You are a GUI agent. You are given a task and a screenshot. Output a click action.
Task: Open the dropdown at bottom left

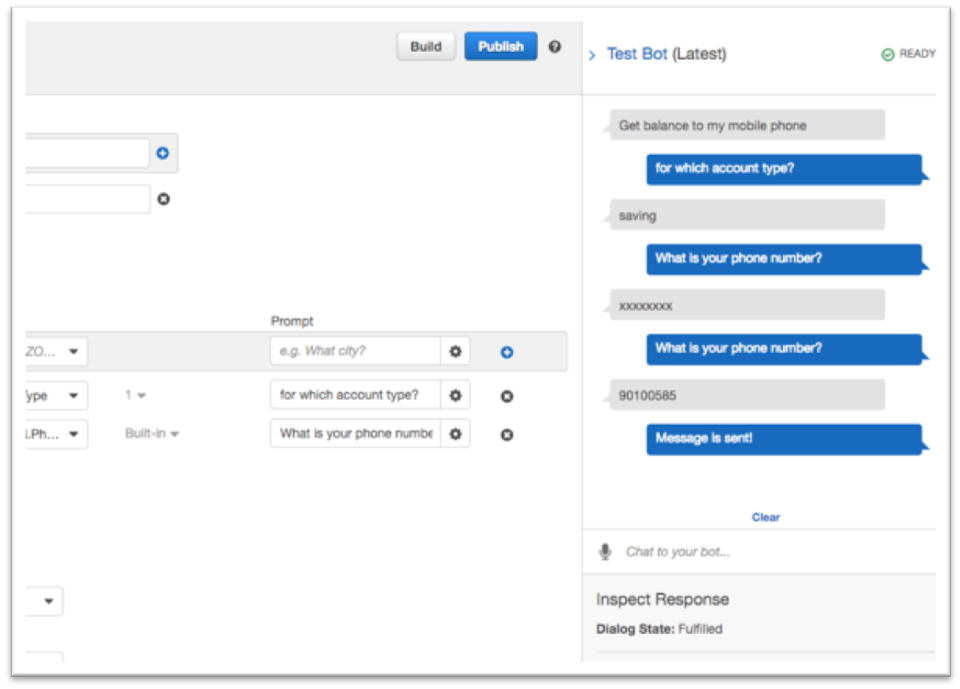pos(45,601)
